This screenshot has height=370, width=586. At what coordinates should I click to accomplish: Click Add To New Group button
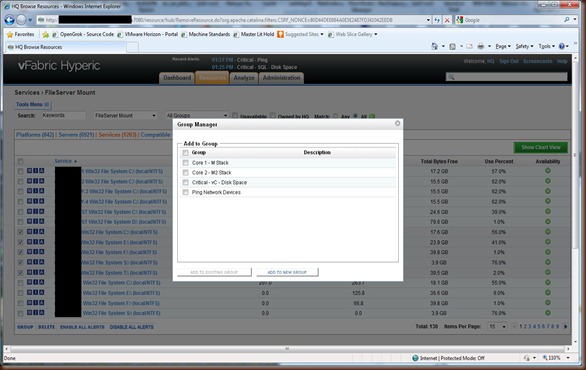click(287, 272)
